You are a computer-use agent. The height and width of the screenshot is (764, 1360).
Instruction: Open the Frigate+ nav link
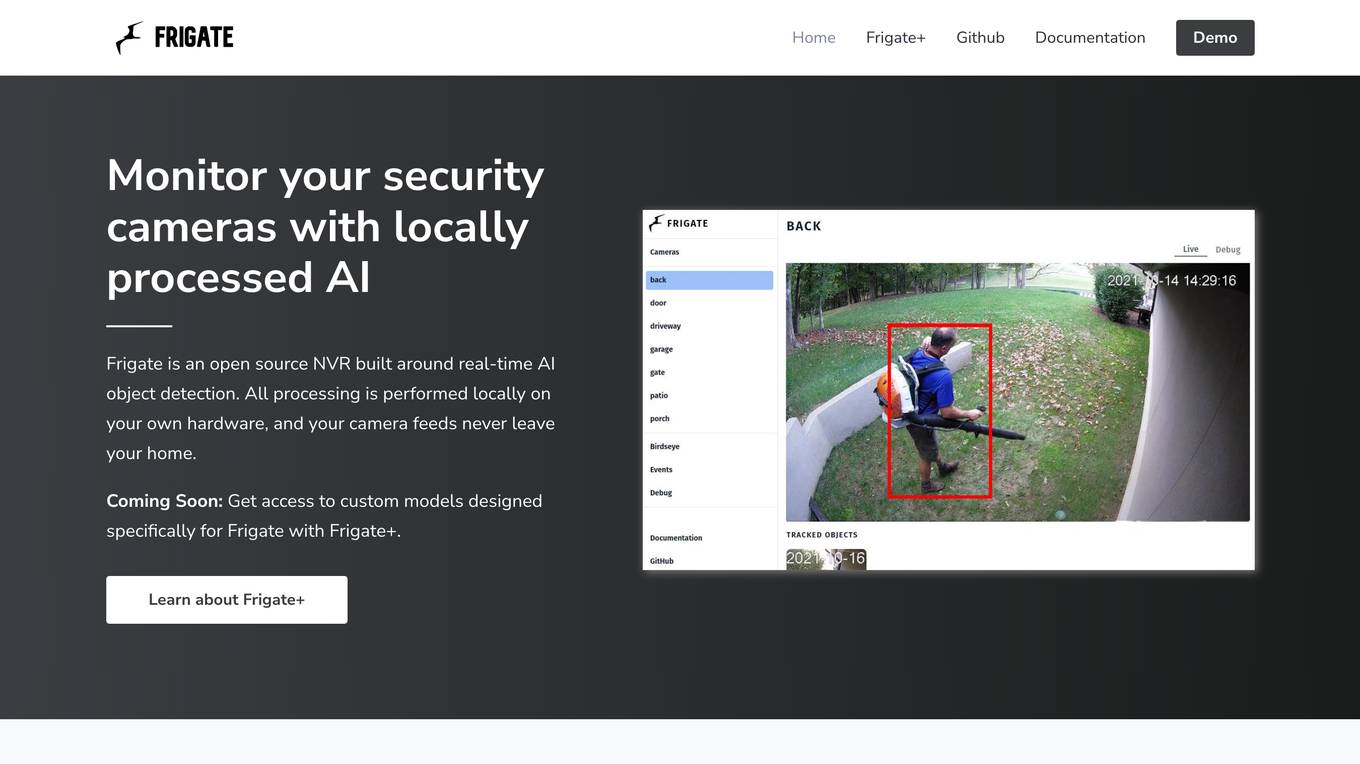(x=896, y=37)
